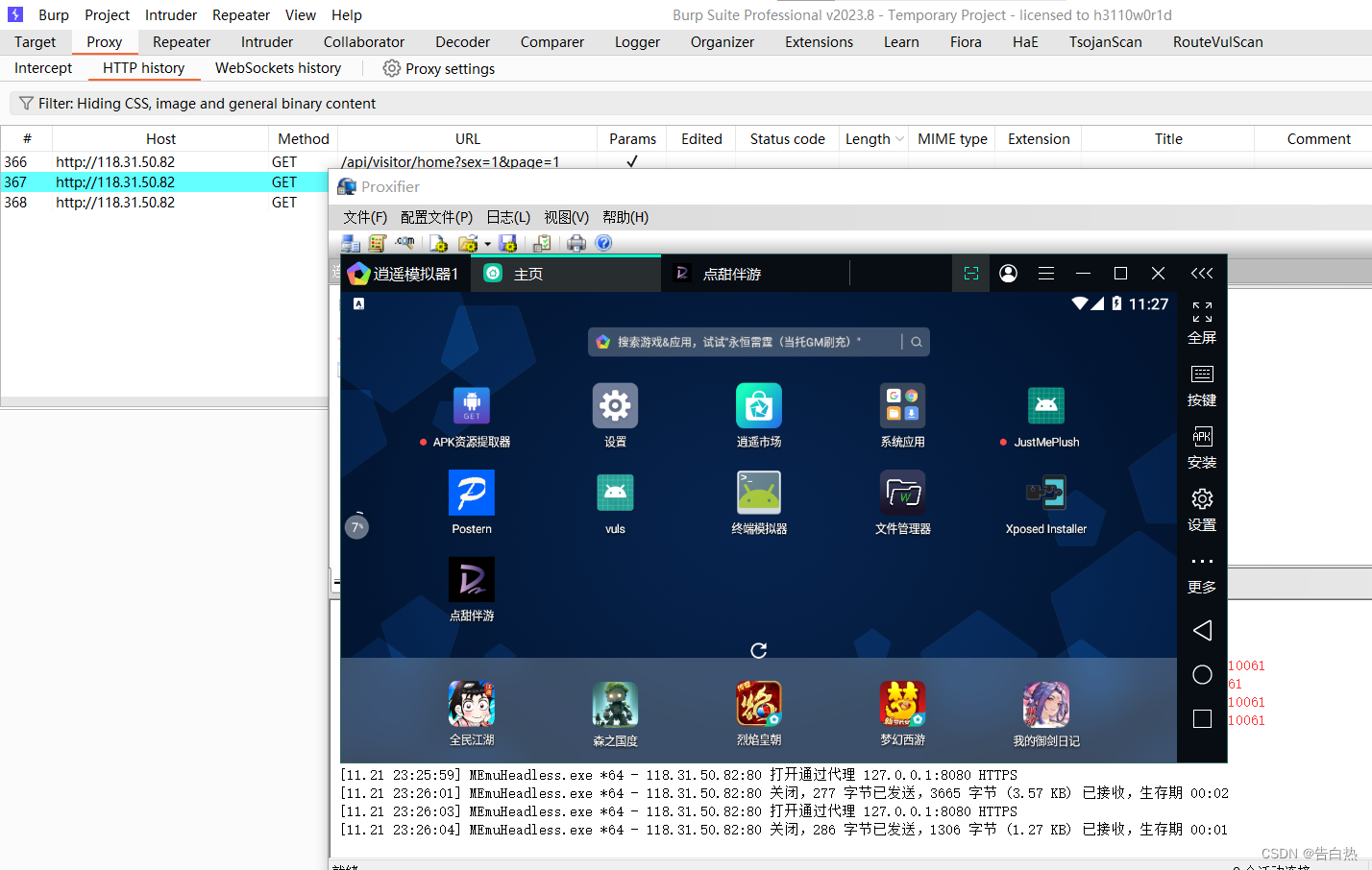
Task: Open emulator user account icon
Action: (1009, 274)
